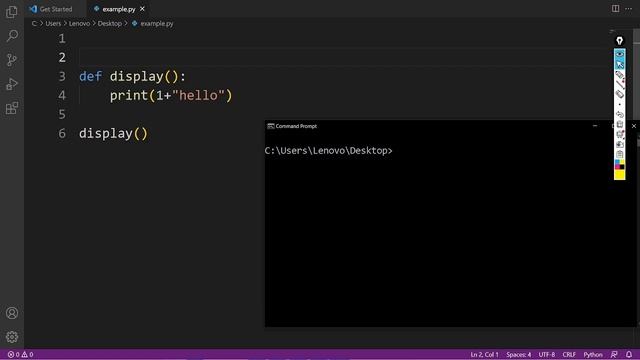
Task: Click the yellow current color swatch
Action: coord(620,175)
